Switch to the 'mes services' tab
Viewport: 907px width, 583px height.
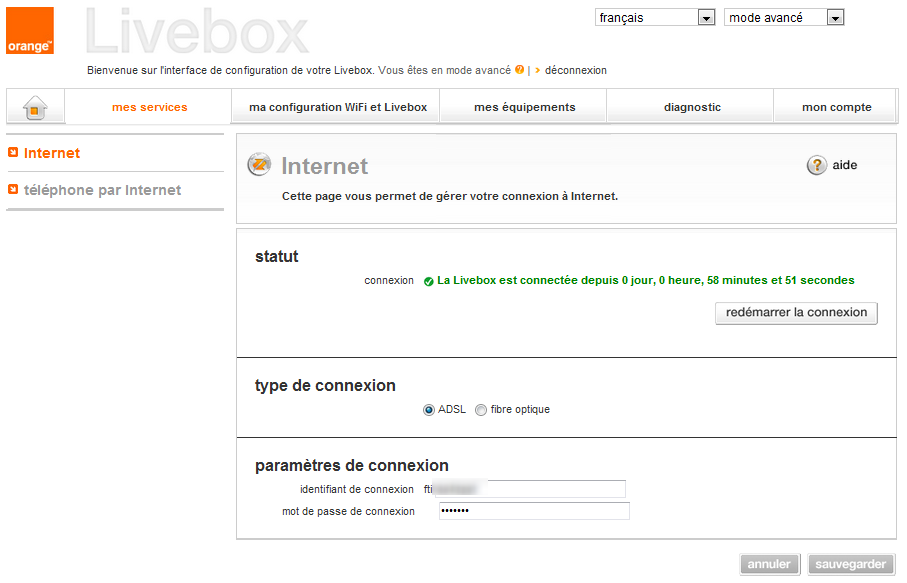point(149,107)
